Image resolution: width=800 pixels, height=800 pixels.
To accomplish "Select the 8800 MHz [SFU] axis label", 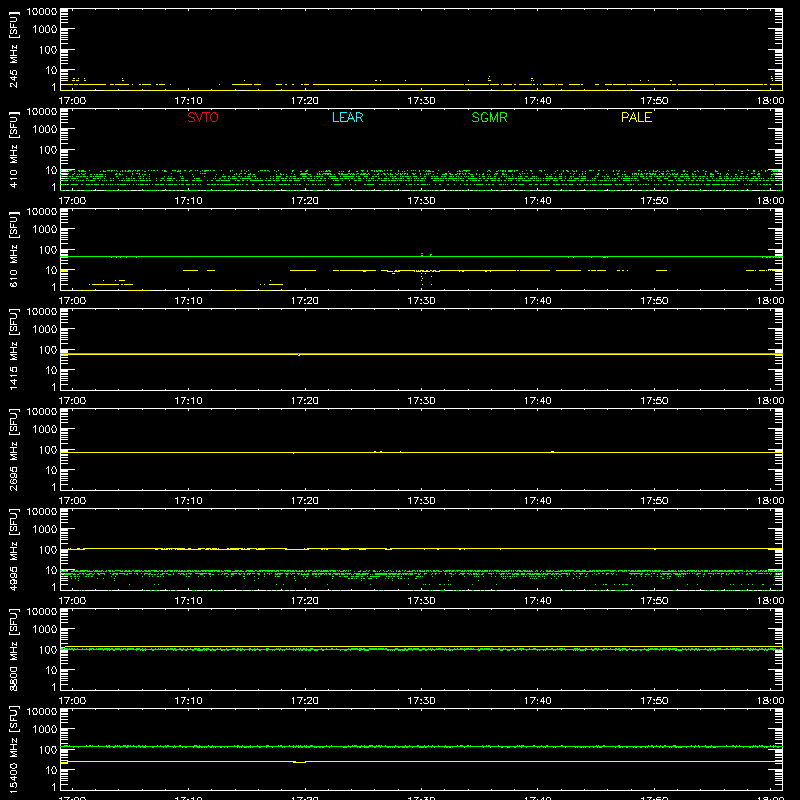I will point(13,649).
